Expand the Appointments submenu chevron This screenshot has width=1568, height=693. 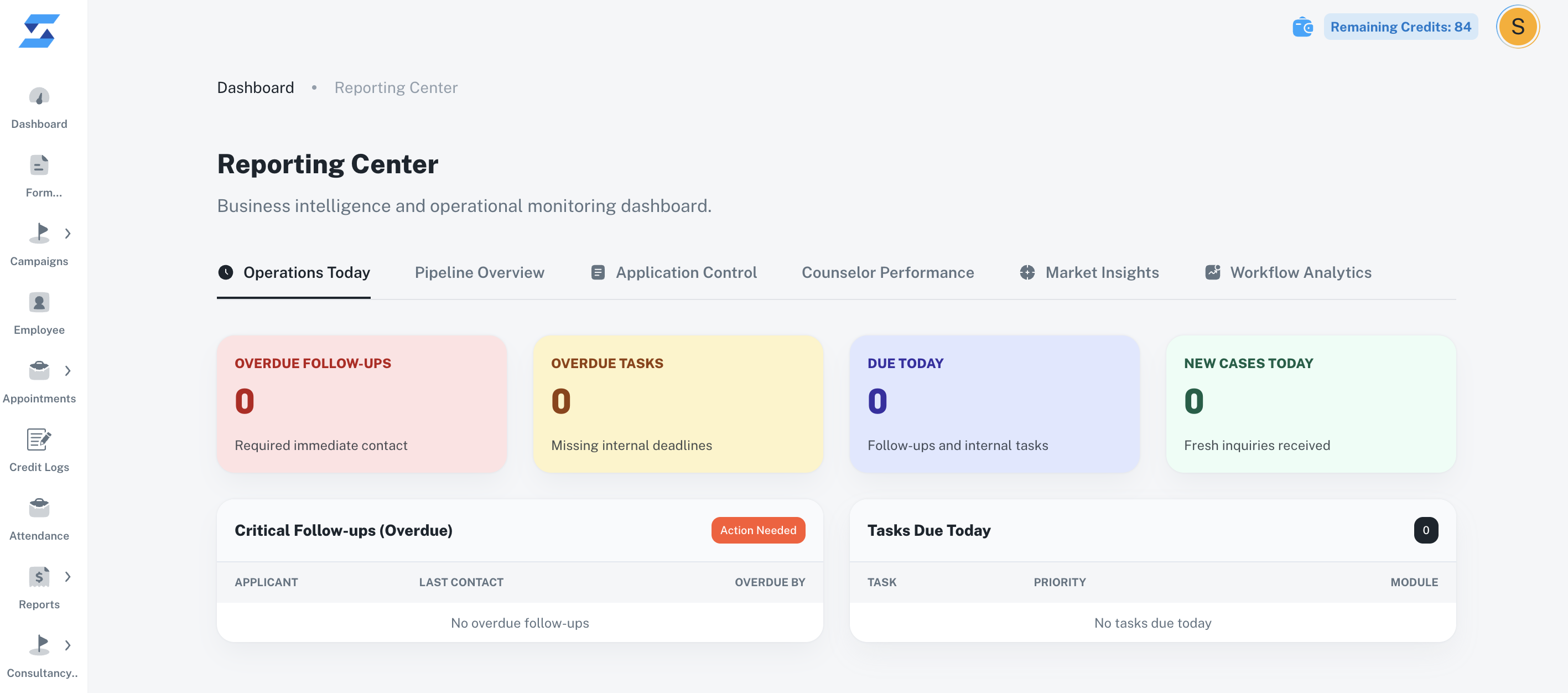click(68, 371)
